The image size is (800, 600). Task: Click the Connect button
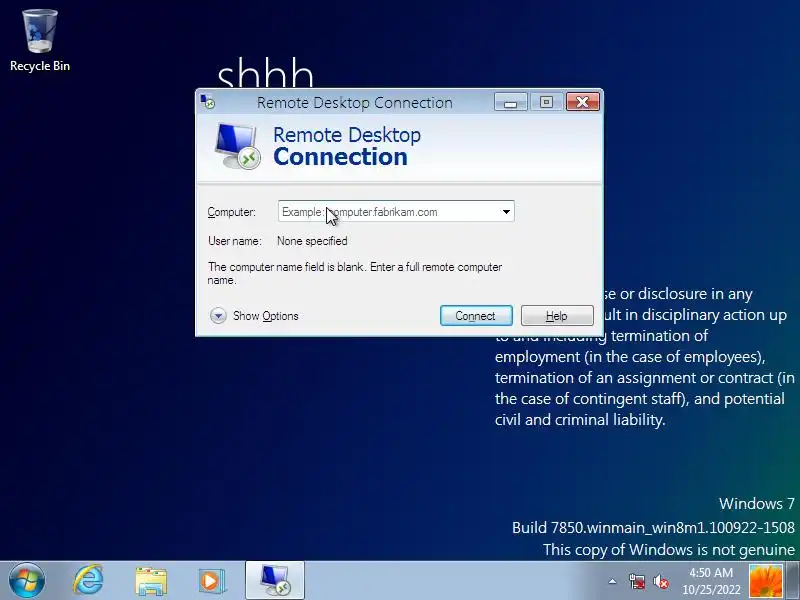pos(476,316)
